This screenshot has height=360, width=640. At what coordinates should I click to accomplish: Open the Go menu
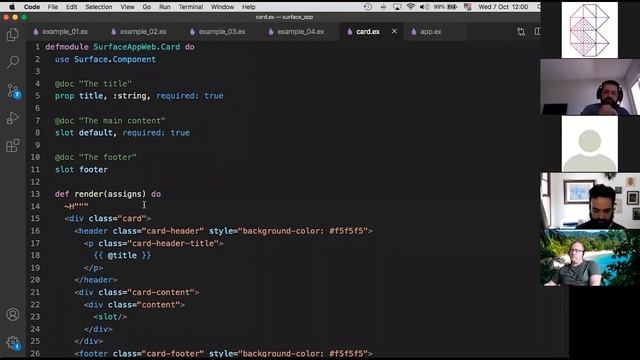[x=147, y=7]
